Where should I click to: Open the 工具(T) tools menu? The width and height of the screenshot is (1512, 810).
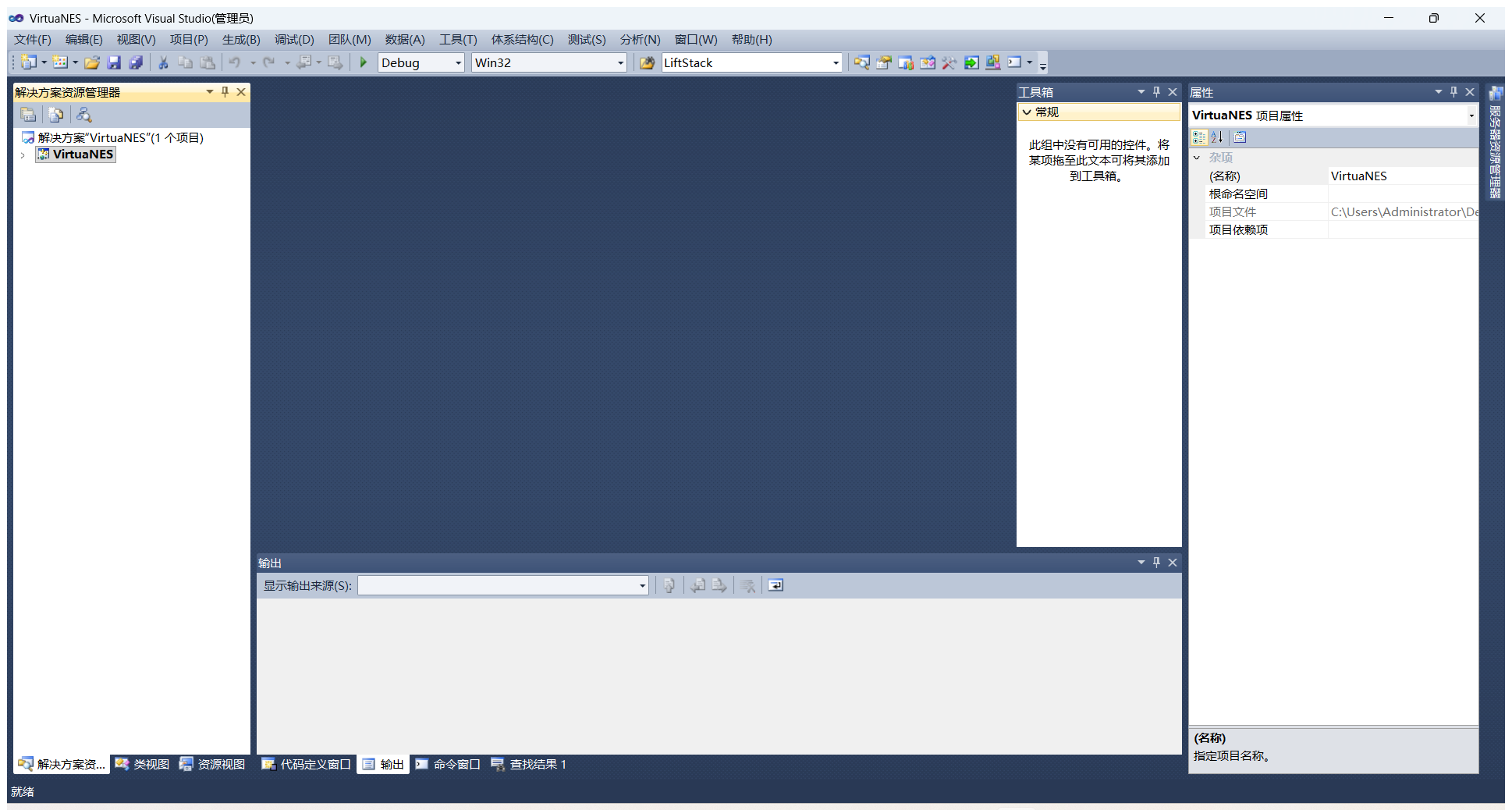458,40
